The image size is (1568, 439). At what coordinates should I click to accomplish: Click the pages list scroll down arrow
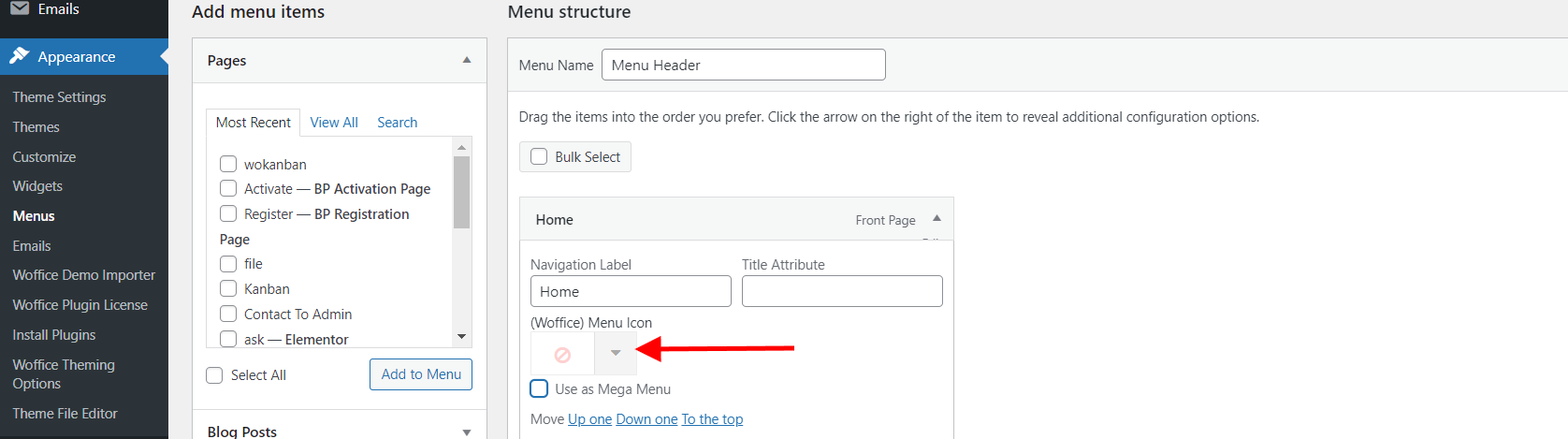tap(461, 336)
